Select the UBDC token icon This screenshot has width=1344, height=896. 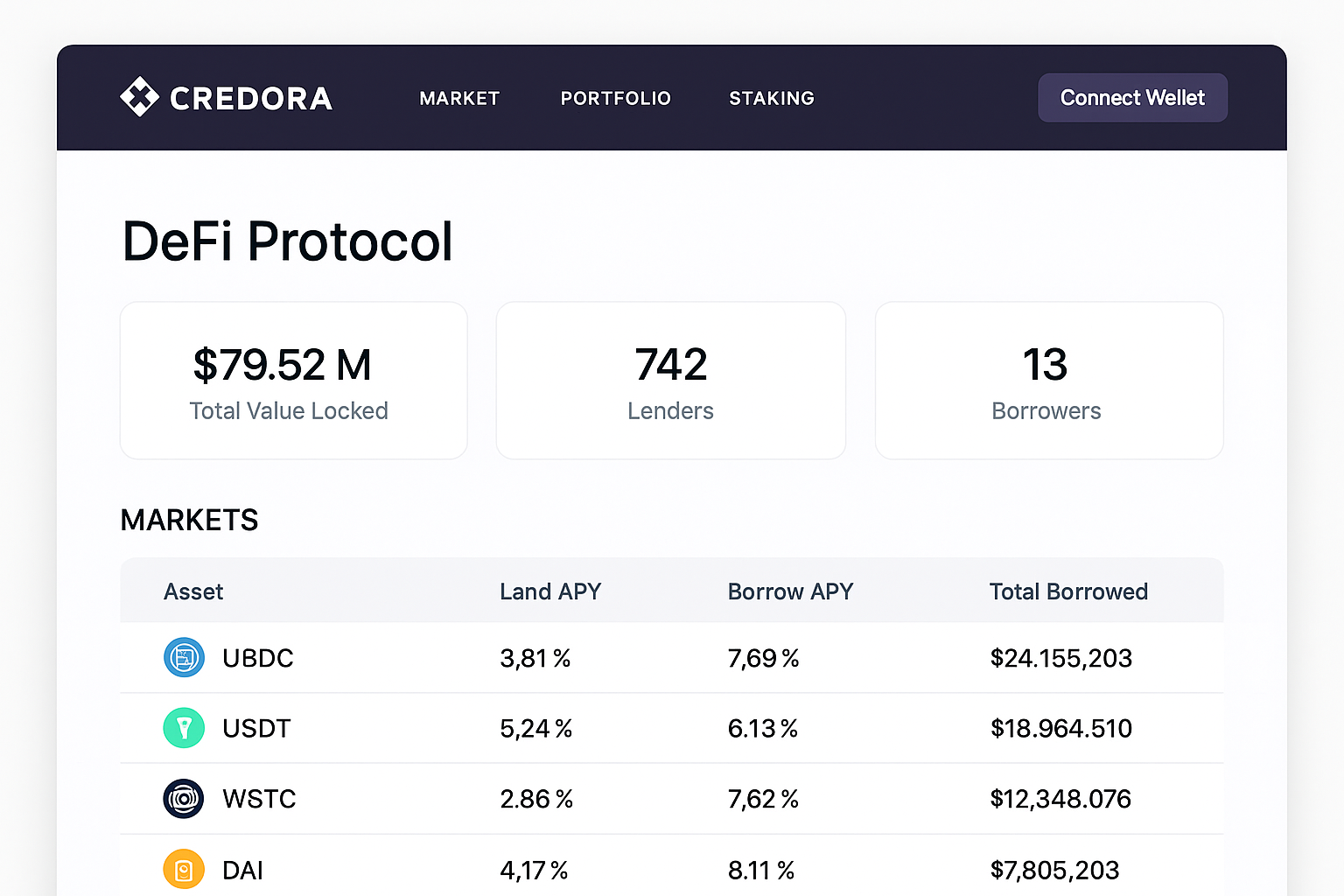point(184,657)
